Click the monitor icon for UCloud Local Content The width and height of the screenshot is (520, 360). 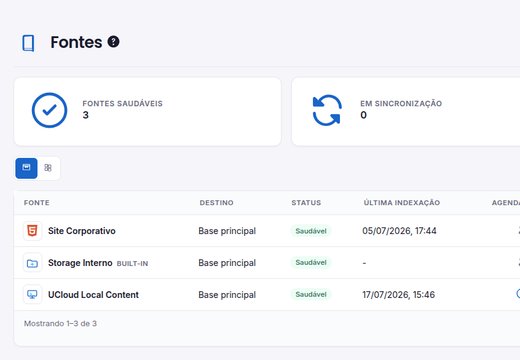[32, 295]
